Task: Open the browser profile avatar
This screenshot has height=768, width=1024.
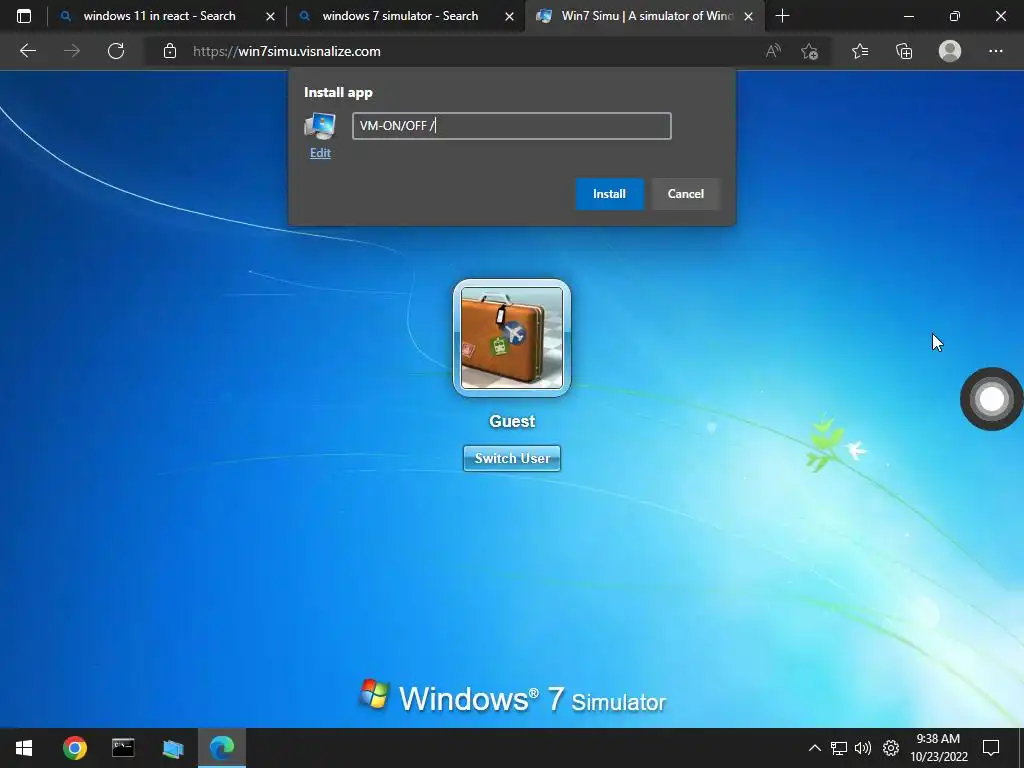Action: coord(950,51)
